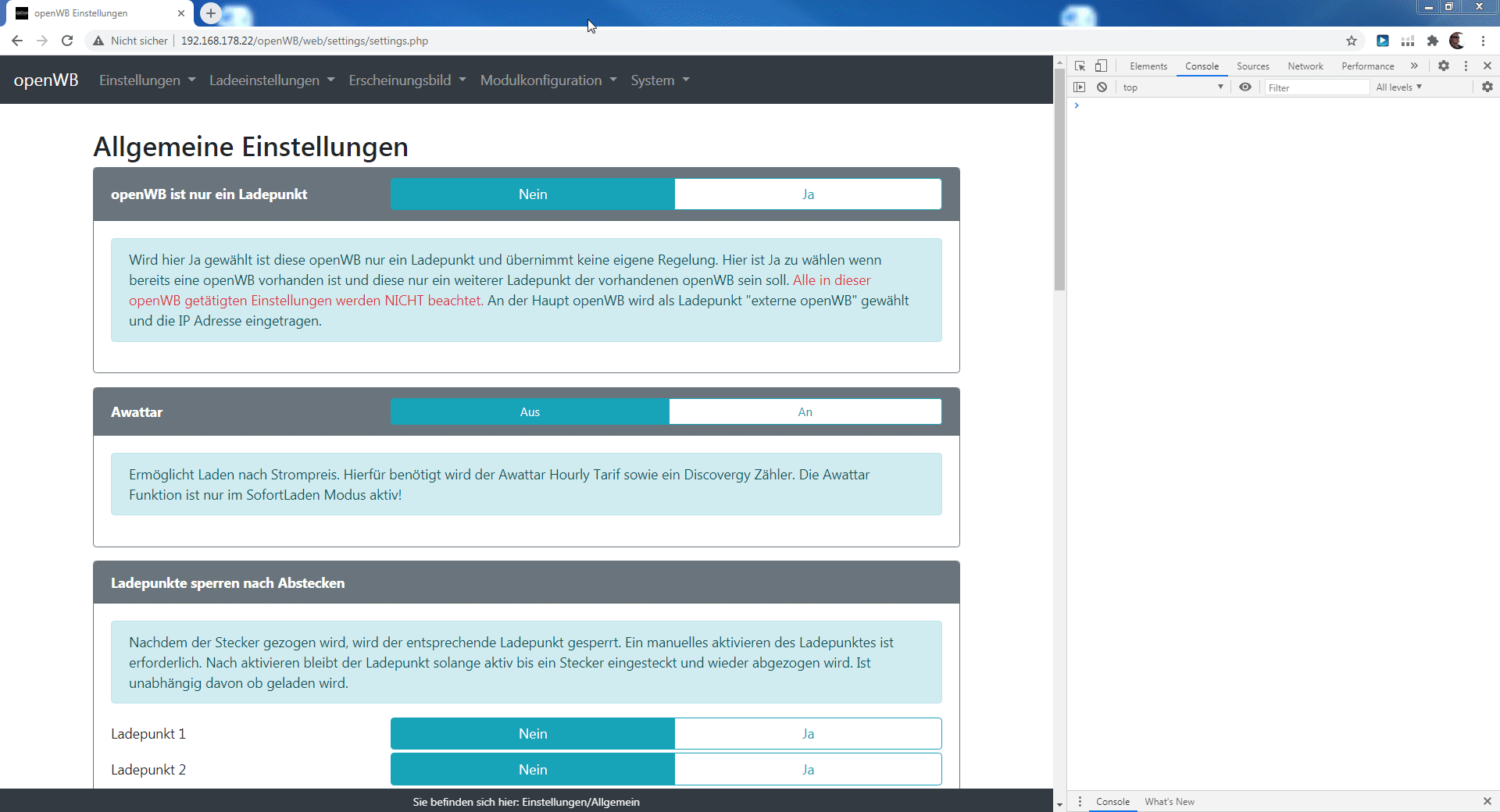Click the grid-shaped extension icon in the toolbar

coord(1408,41)
